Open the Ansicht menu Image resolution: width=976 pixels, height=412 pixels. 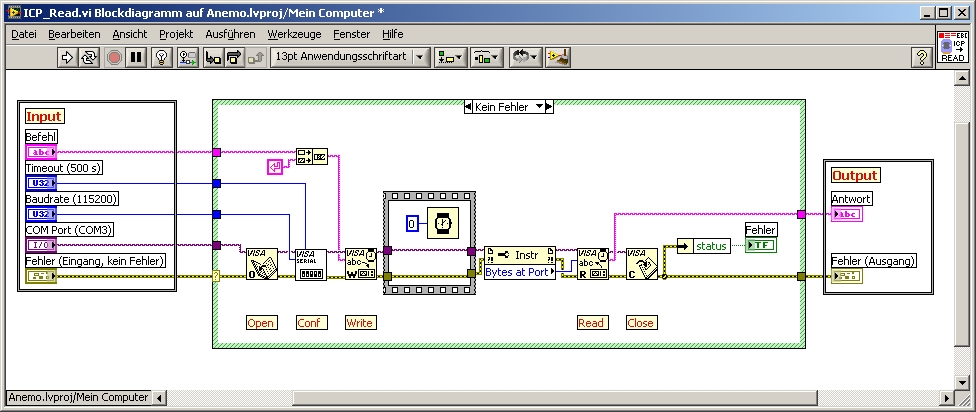coord(129,34)
